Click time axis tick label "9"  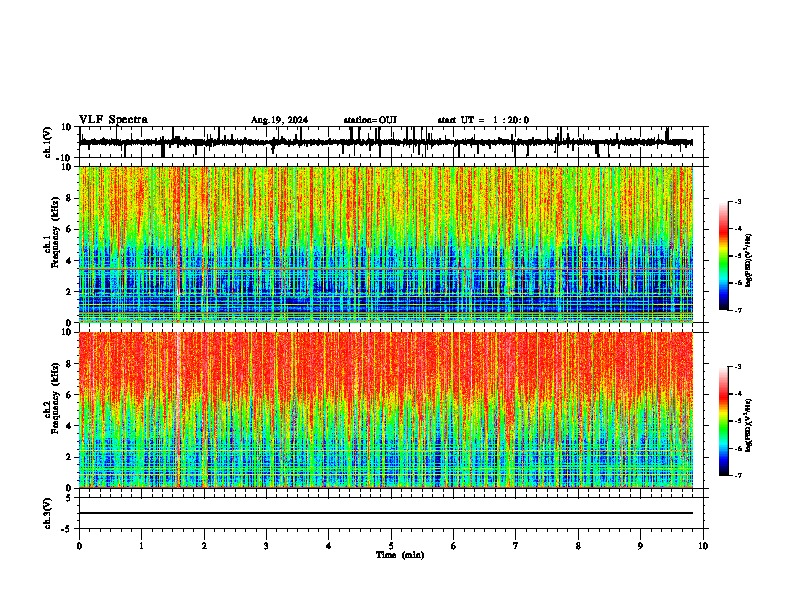pyautogui.click(x=640, y=546)
